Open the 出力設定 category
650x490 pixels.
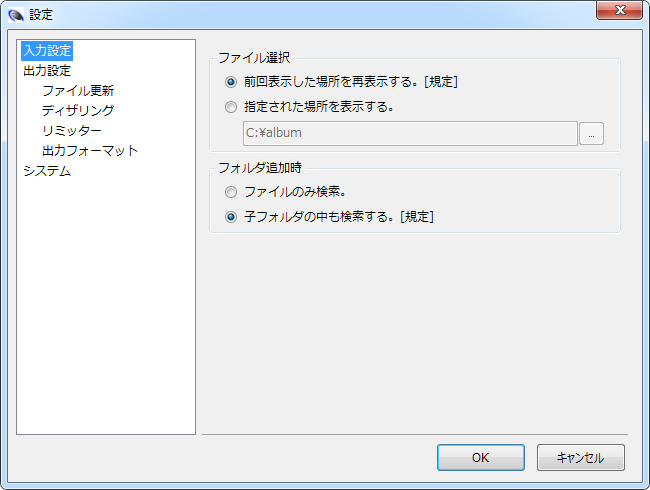pyautogui.click(x=47, y=70)
